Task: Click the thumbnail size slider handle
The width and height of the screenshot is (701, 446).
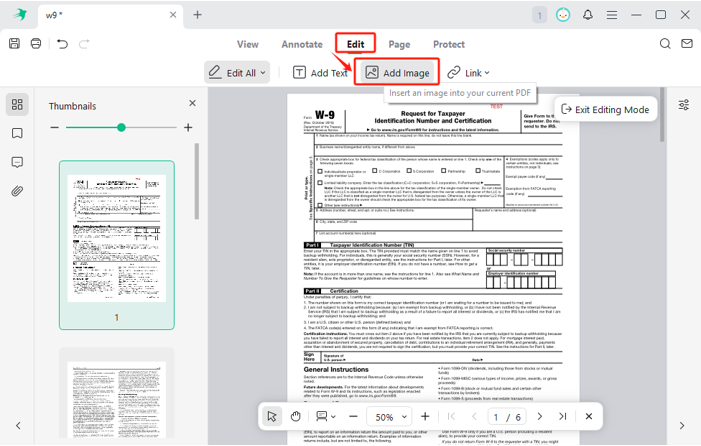Action: point(121,127)
